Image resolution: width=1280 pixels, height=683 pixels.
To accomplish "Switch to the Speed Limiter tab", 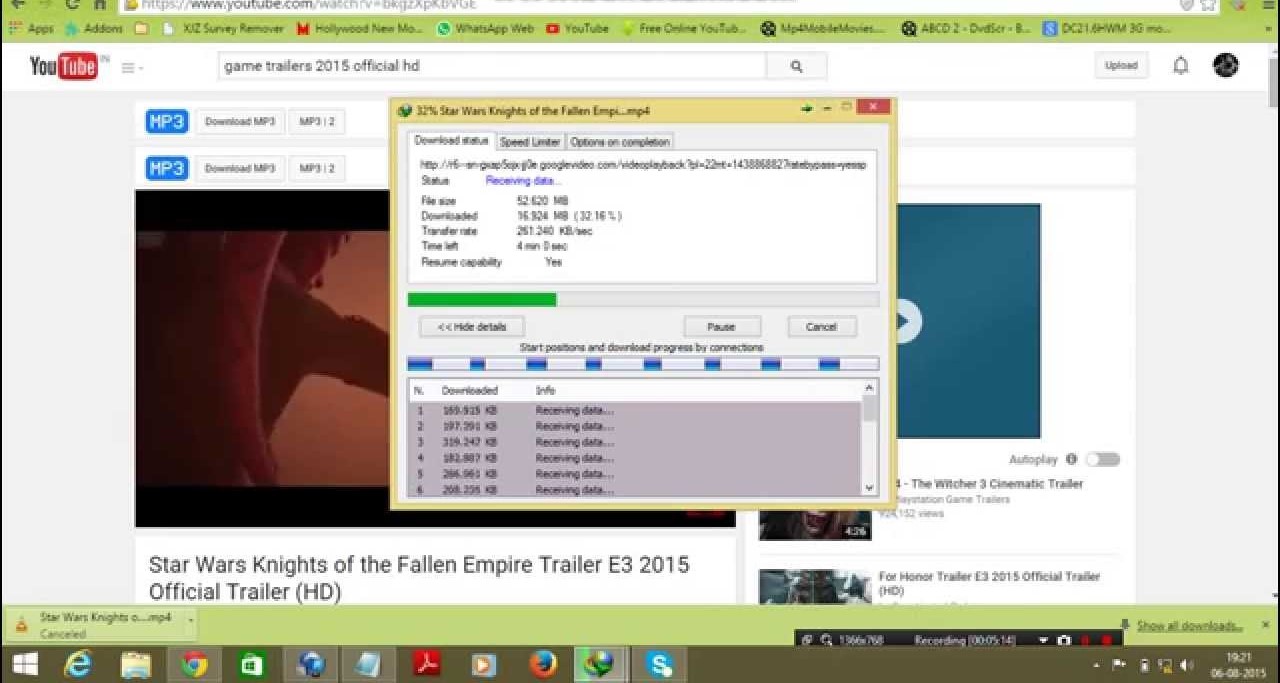I will tap(530, 142).
